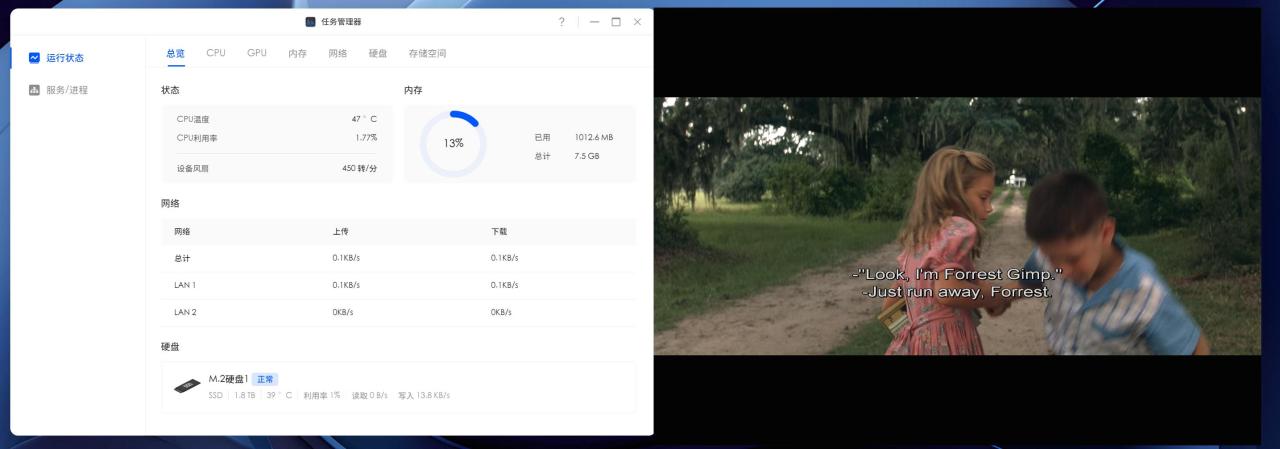
Task: Minimize the 任务管理器 window
Action: (594, 22)
